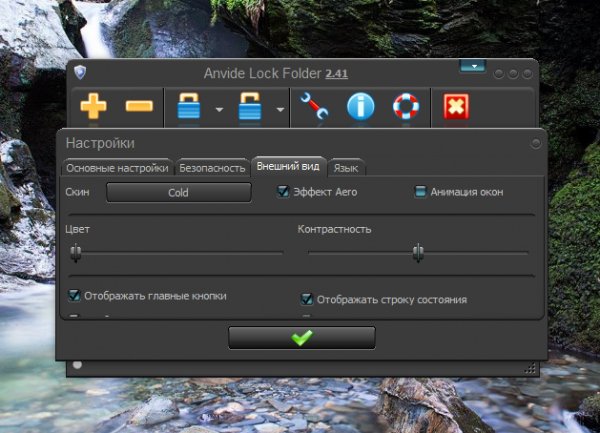Toggle Отображать строку состояния checkbox
Viewport: 600px width, 433px height.
coord(307,299)
